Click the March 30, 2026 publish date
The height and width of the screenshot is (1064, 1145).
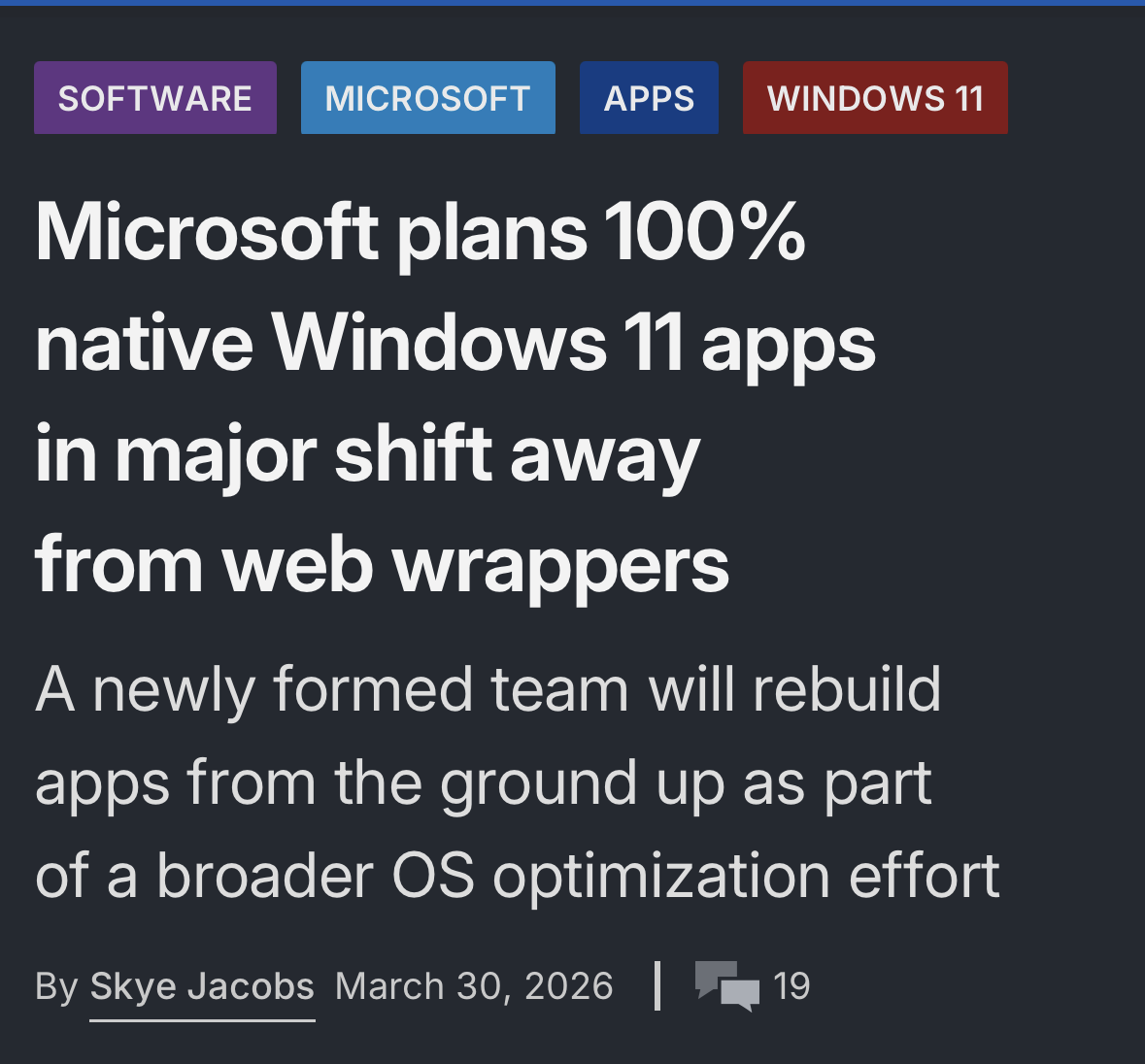(474, 986)
